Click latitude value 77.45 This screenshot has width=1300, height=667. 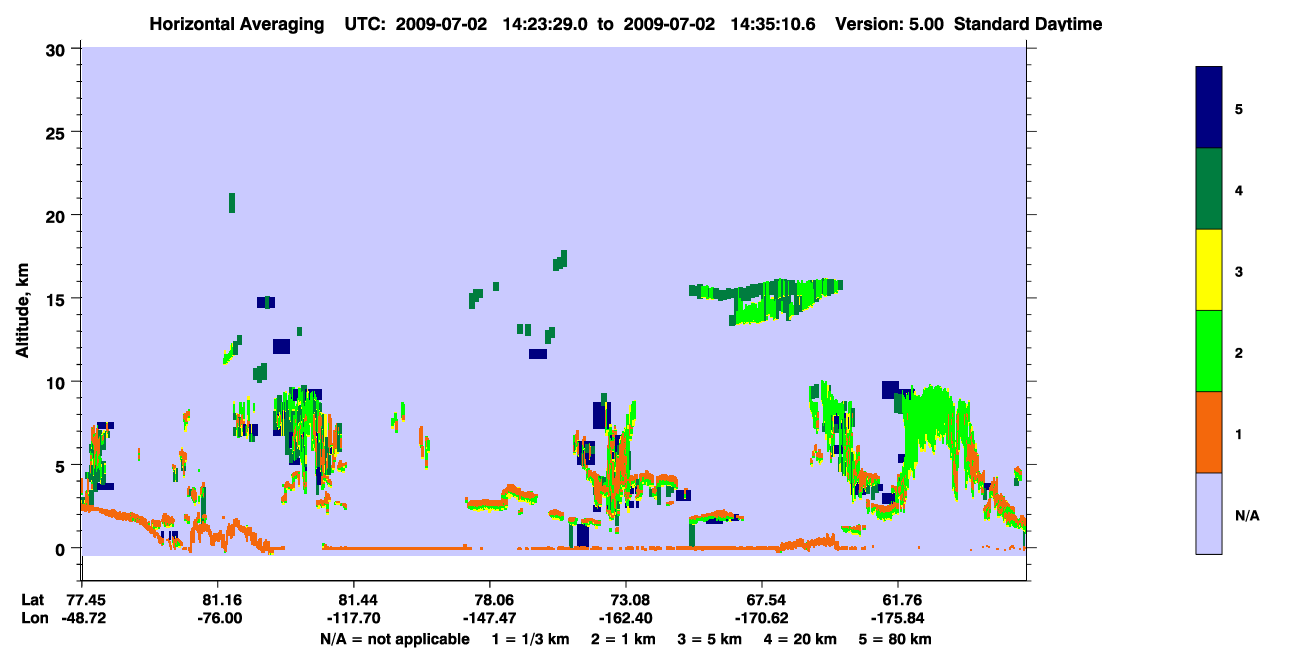[x=82, y=600]
